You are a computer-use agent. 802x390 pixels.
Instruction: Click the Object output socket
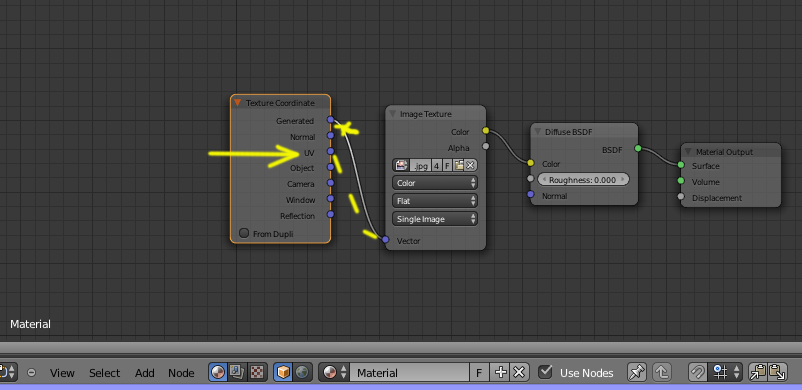coord(330,167)
